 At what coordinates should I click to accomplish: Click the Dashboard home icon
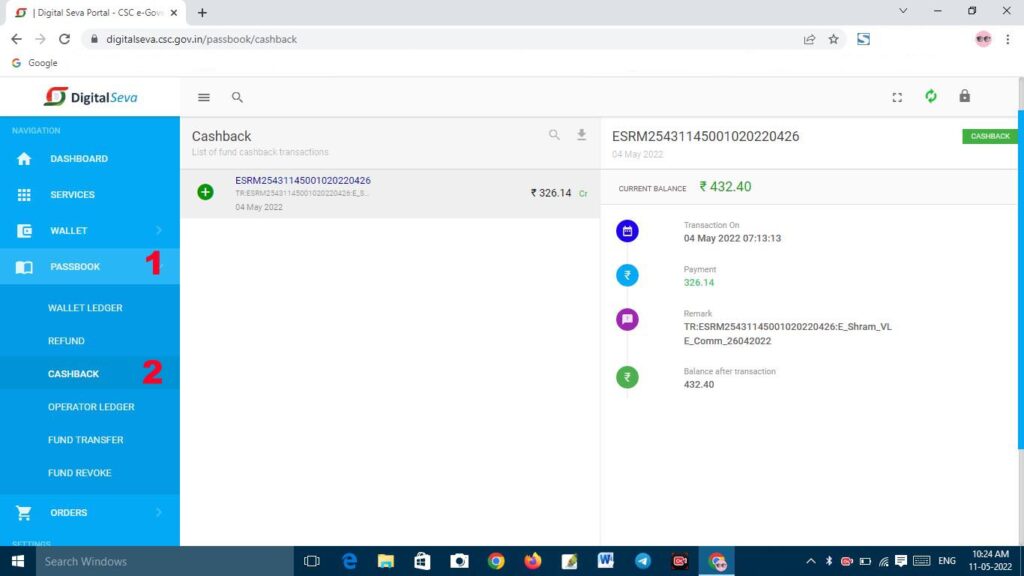(x=24, y=159)
